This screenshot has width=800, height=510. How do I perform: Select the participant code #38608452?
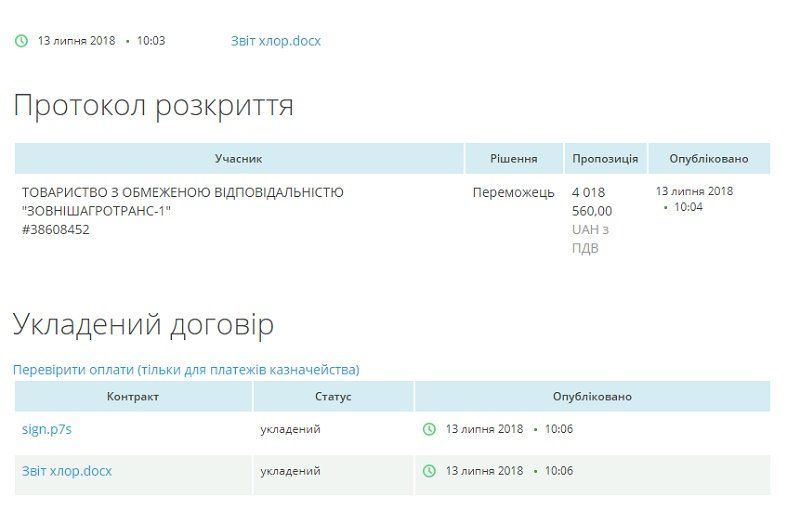(x=56, y=229)
